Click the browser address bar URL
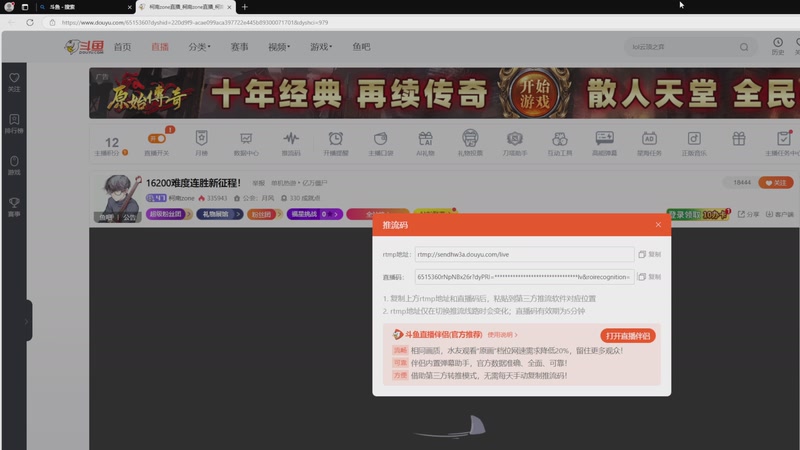Image resolution: width=800 pixels, height=450 pixels. (195, 22)
